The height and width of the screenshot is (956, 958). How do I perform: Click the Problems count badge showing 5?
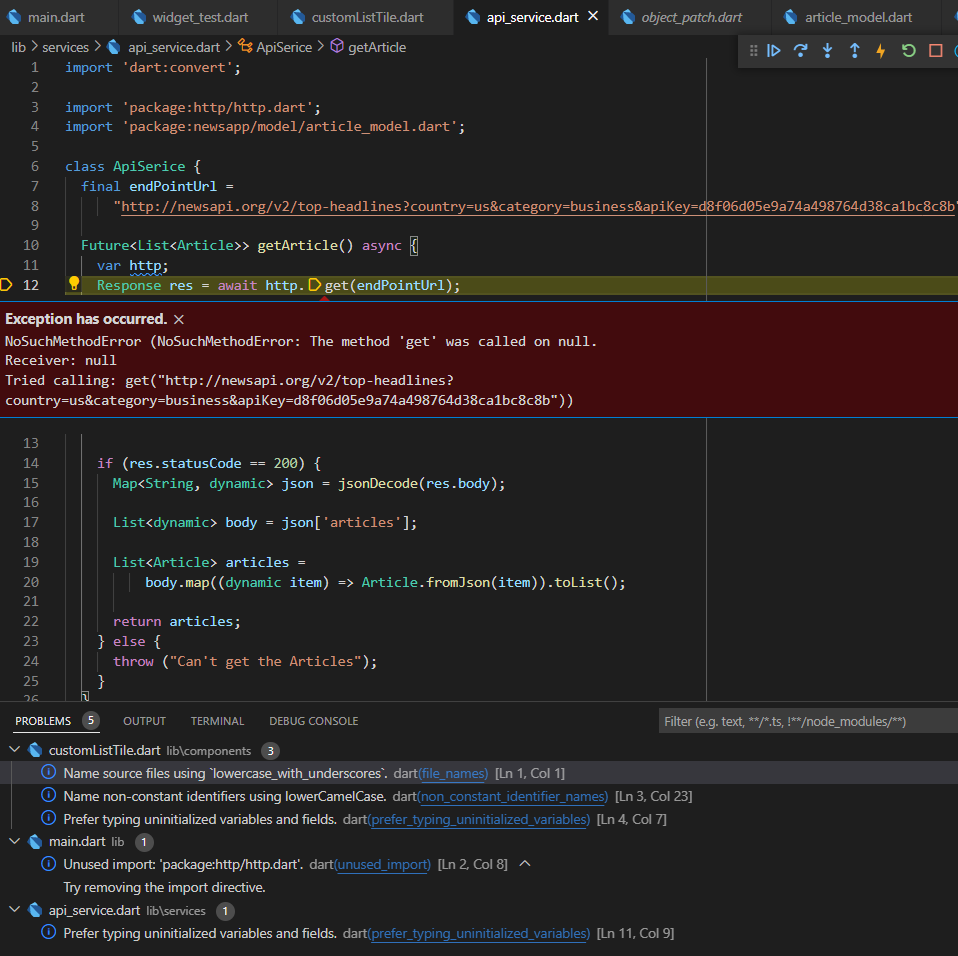click(90, 721)
